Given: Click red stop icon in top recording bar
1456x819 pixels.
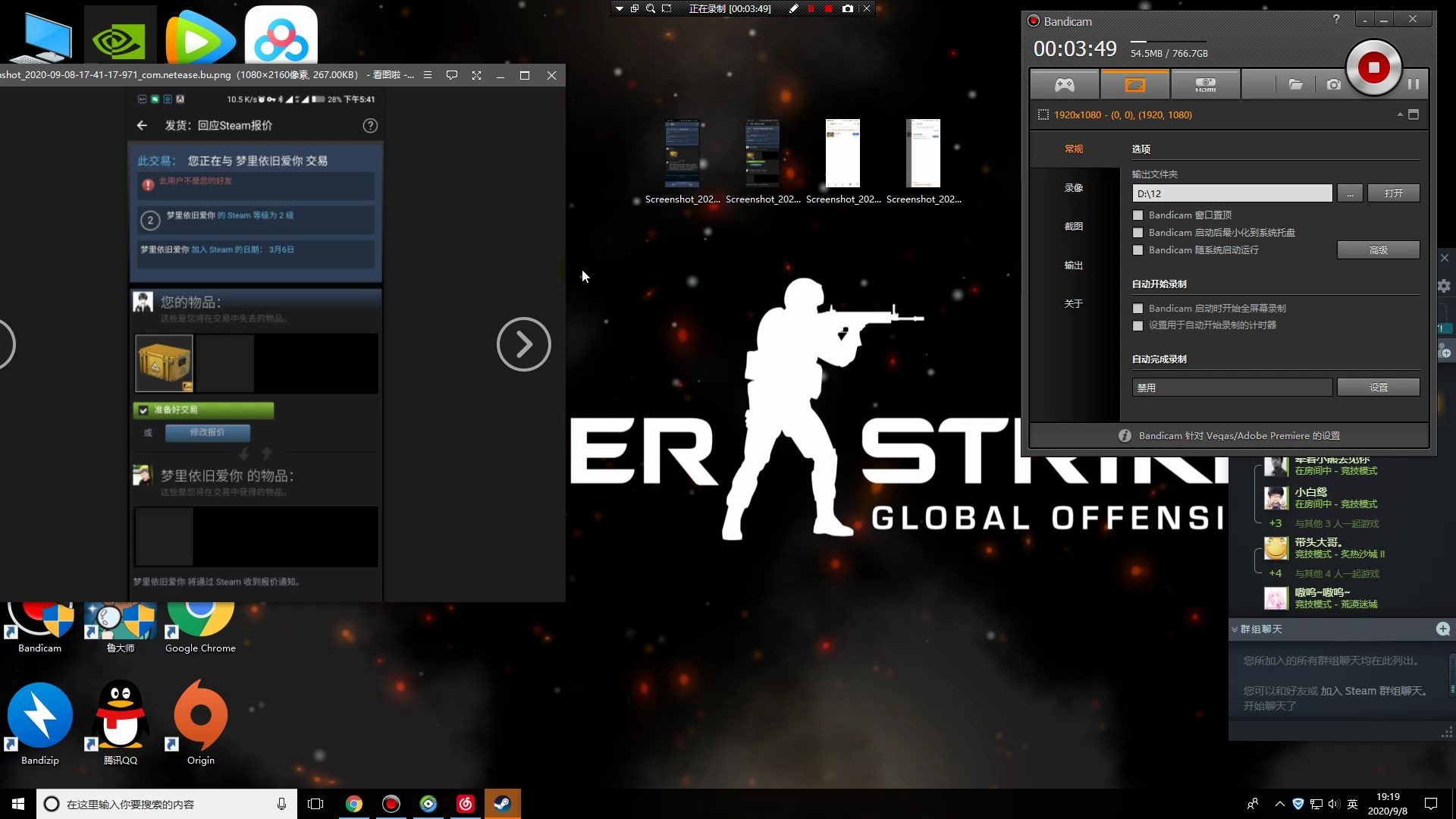Looking at the screenshot, I should click(828, 8).
